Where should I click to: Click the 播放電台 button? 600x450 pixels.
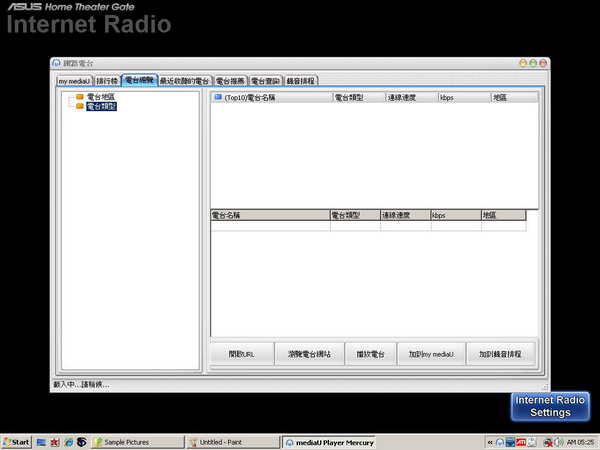coord(370,354)
